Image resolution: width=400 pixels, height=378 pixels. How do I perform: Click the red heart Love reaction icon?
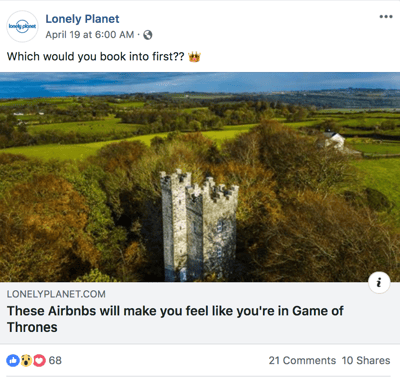[39, 360]
